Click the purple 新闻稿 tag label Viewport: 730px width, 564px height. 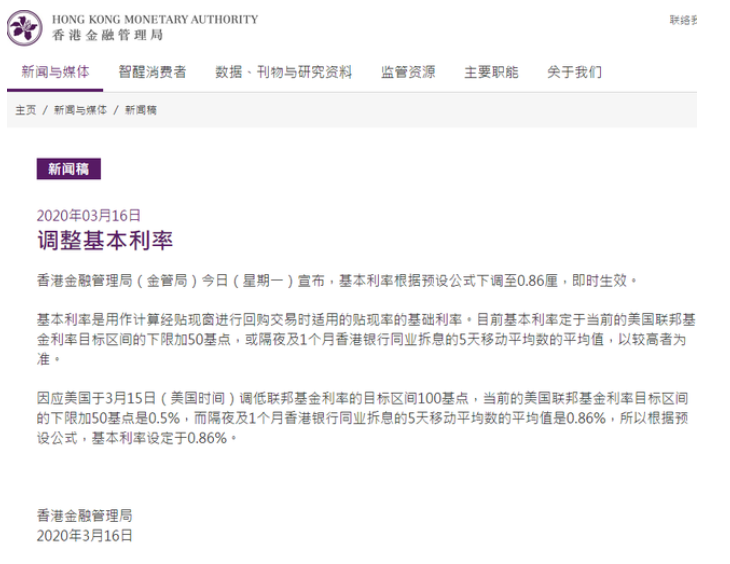(68, 169)
